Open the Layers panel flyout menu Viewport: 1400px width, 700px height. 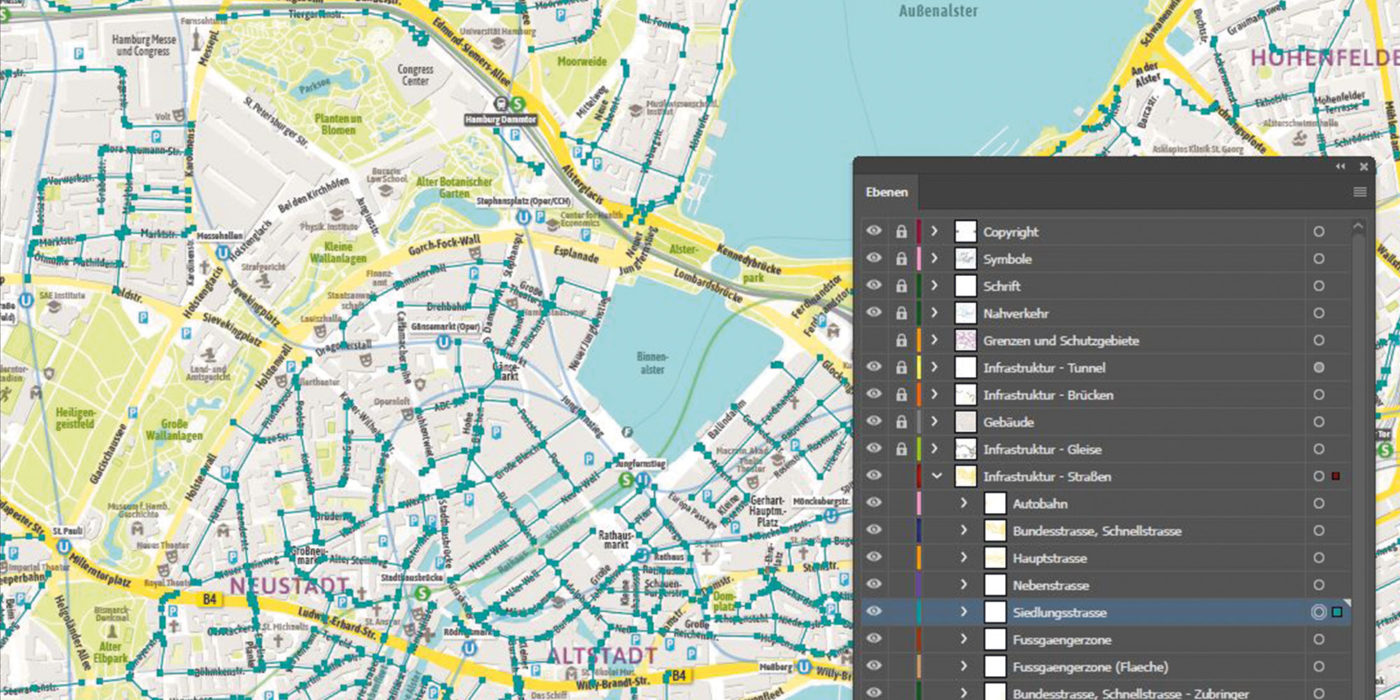[x=1360, y=192]
